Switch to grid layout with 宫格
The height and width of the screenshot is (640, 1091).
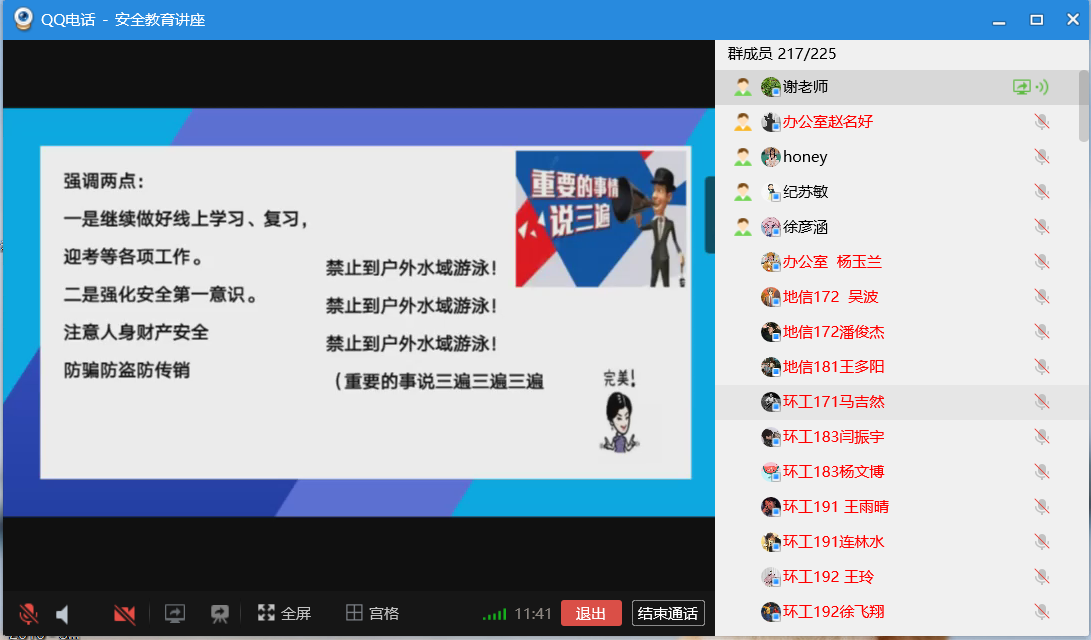(x=372, y=613)
